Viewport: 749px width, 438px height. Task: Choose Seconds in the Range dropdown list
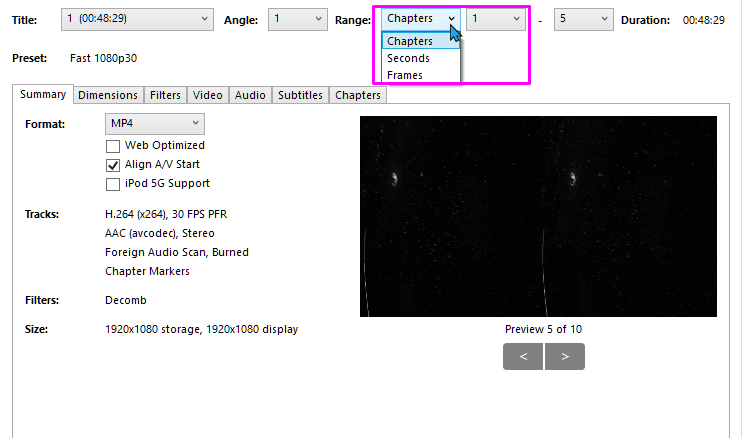(421, 58)
